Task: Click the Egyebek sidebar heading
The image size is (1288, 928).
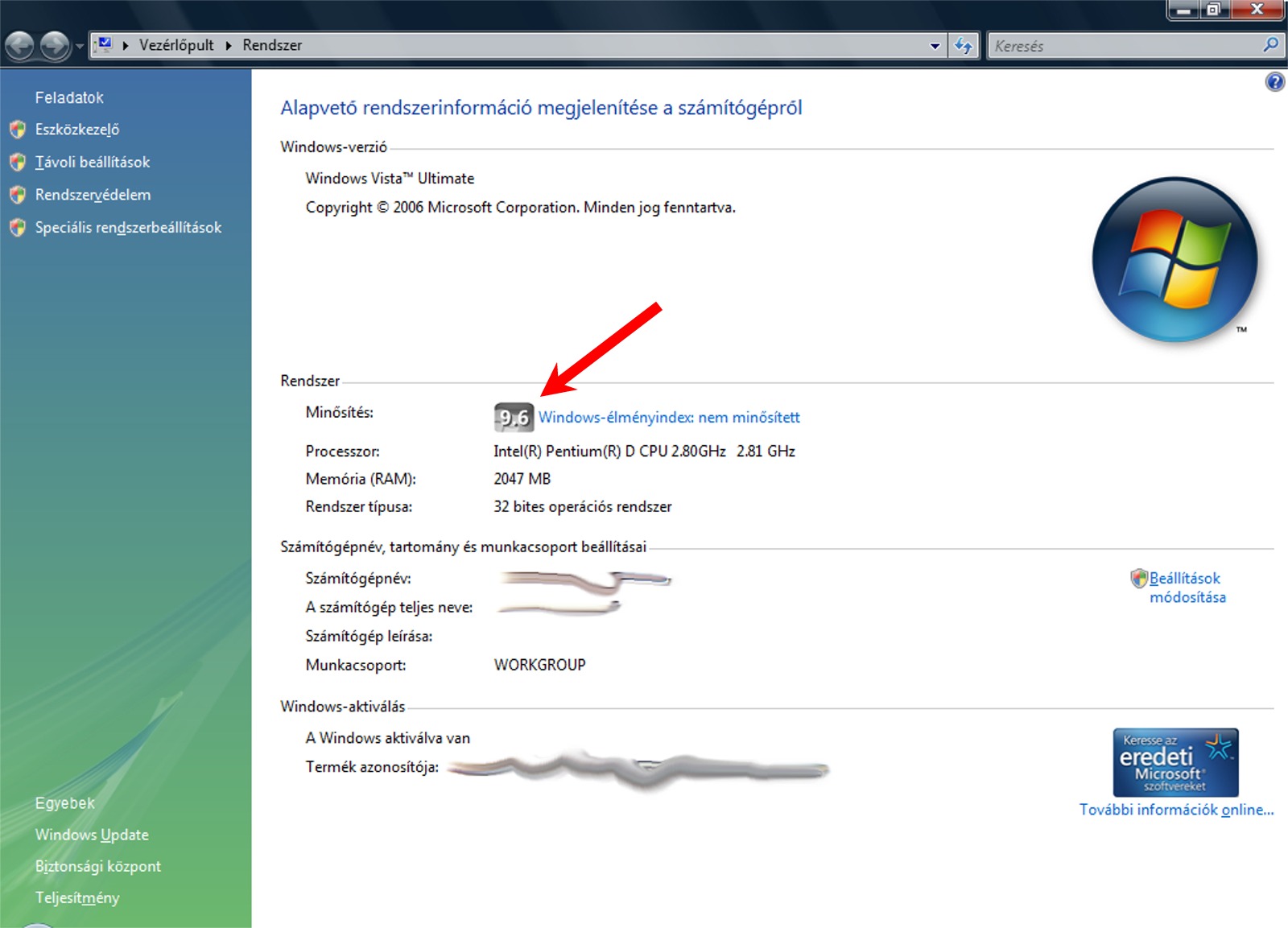Action: tap(64, 803)
